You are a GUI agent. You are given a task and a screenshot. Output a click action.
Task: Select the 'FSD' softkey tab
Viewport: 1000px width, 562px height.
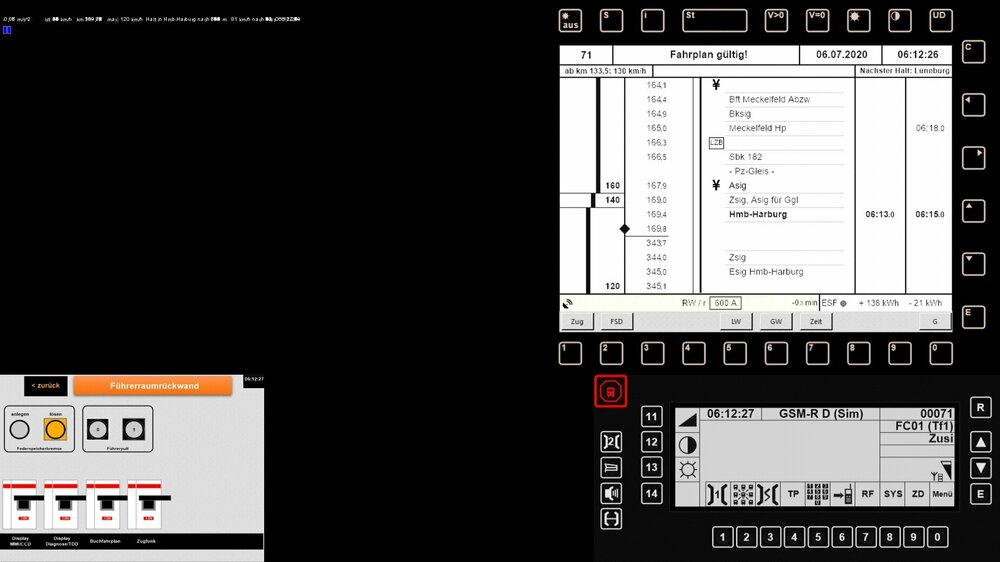[616, 322]
